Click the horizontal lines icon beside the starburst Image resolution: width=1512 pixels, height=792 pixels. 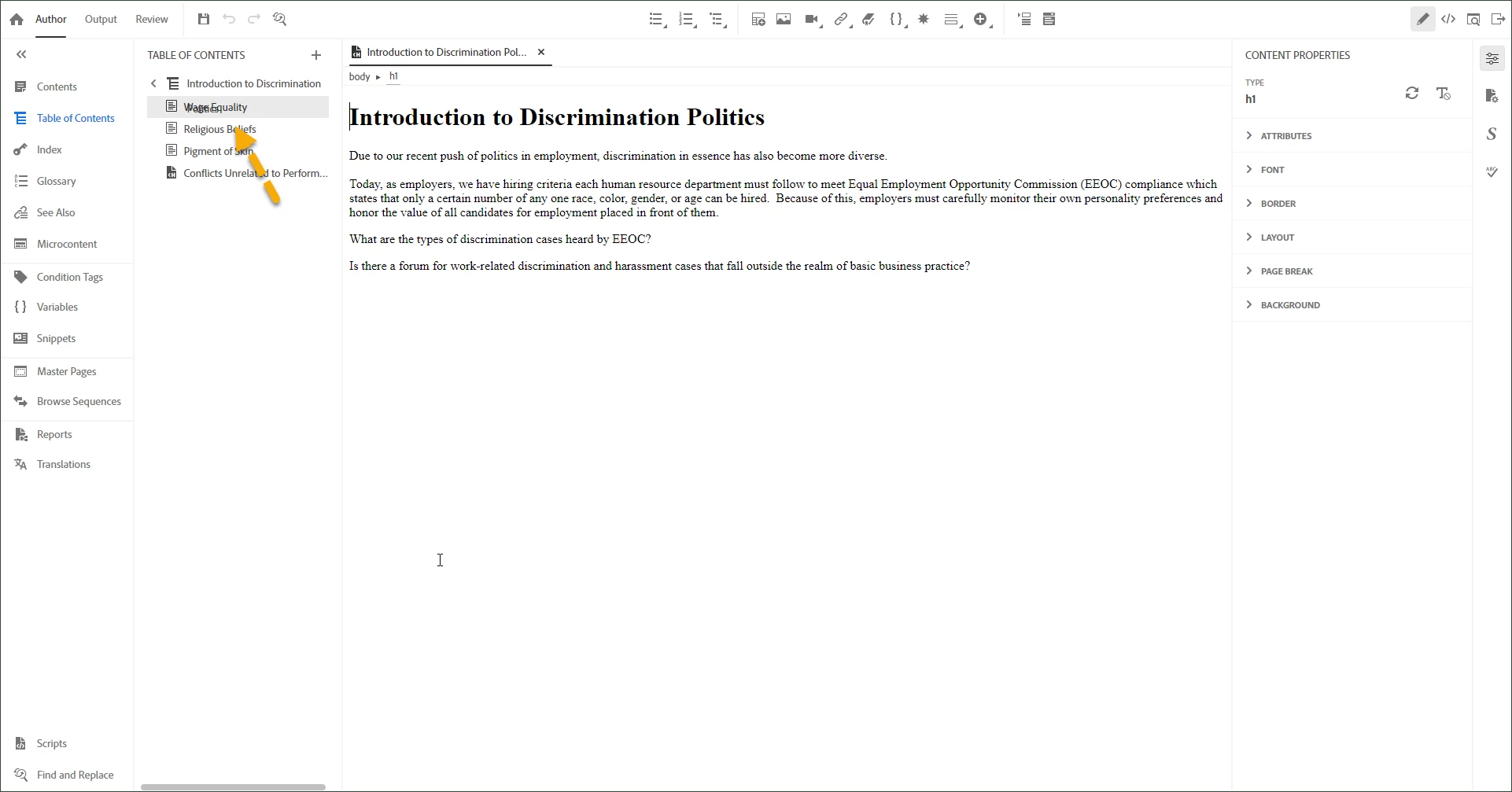(x=952, y=20)
